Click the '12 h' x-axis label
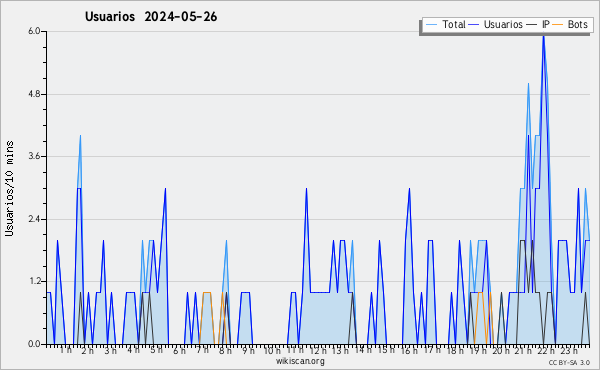The width and height of the screenshot is (600, 370). click(318, 350)
